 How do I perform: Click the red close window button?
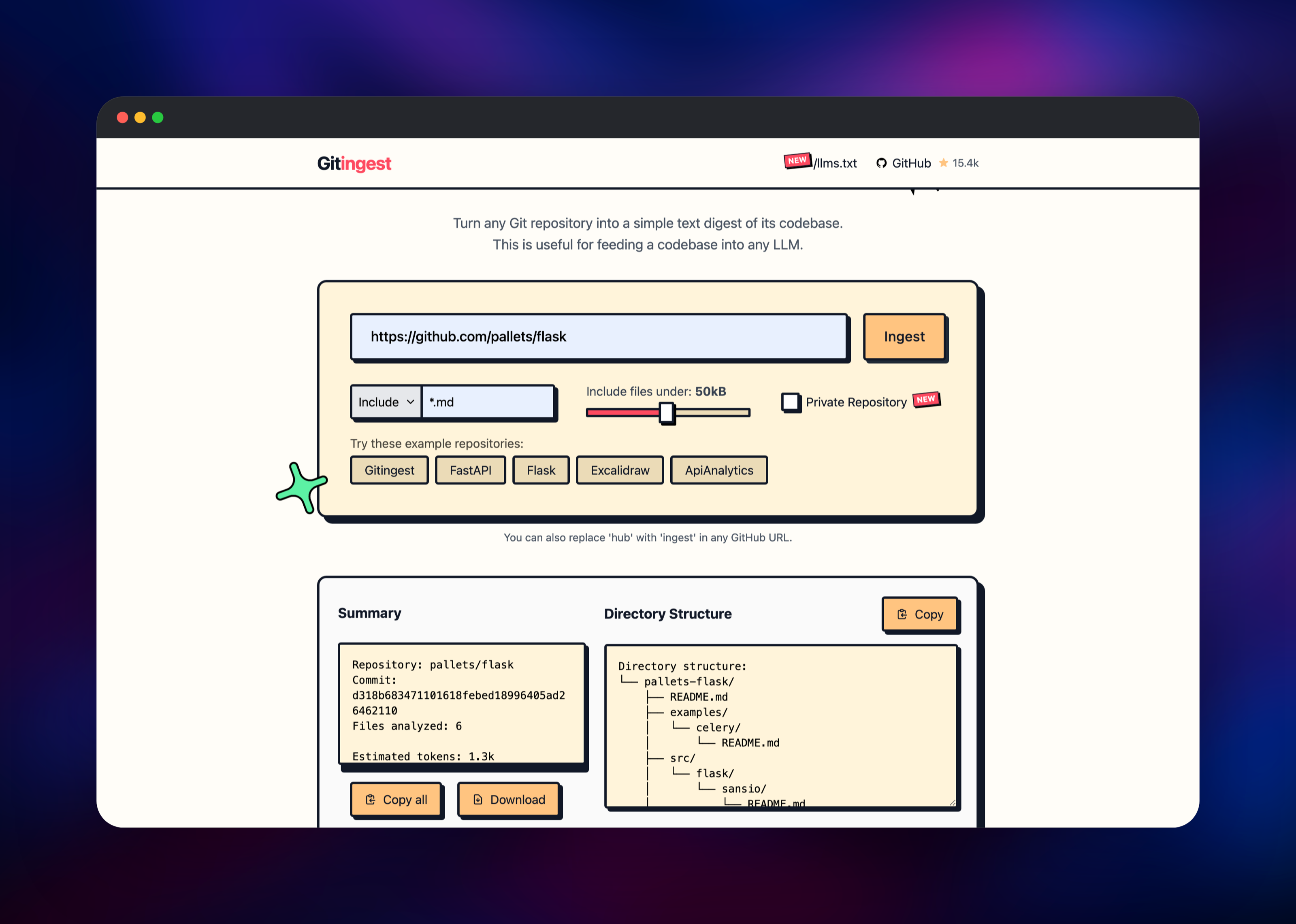122,117
